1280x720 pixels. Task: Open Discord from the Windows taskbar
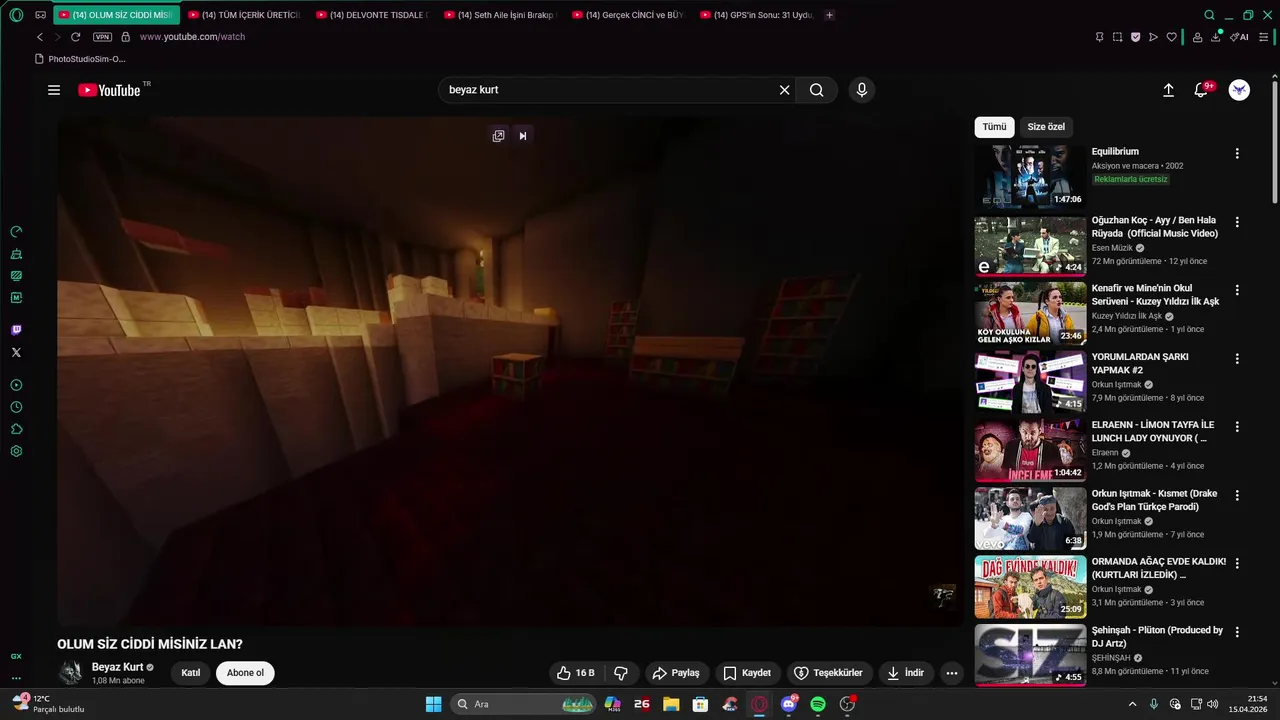click(x=789, y=704)
